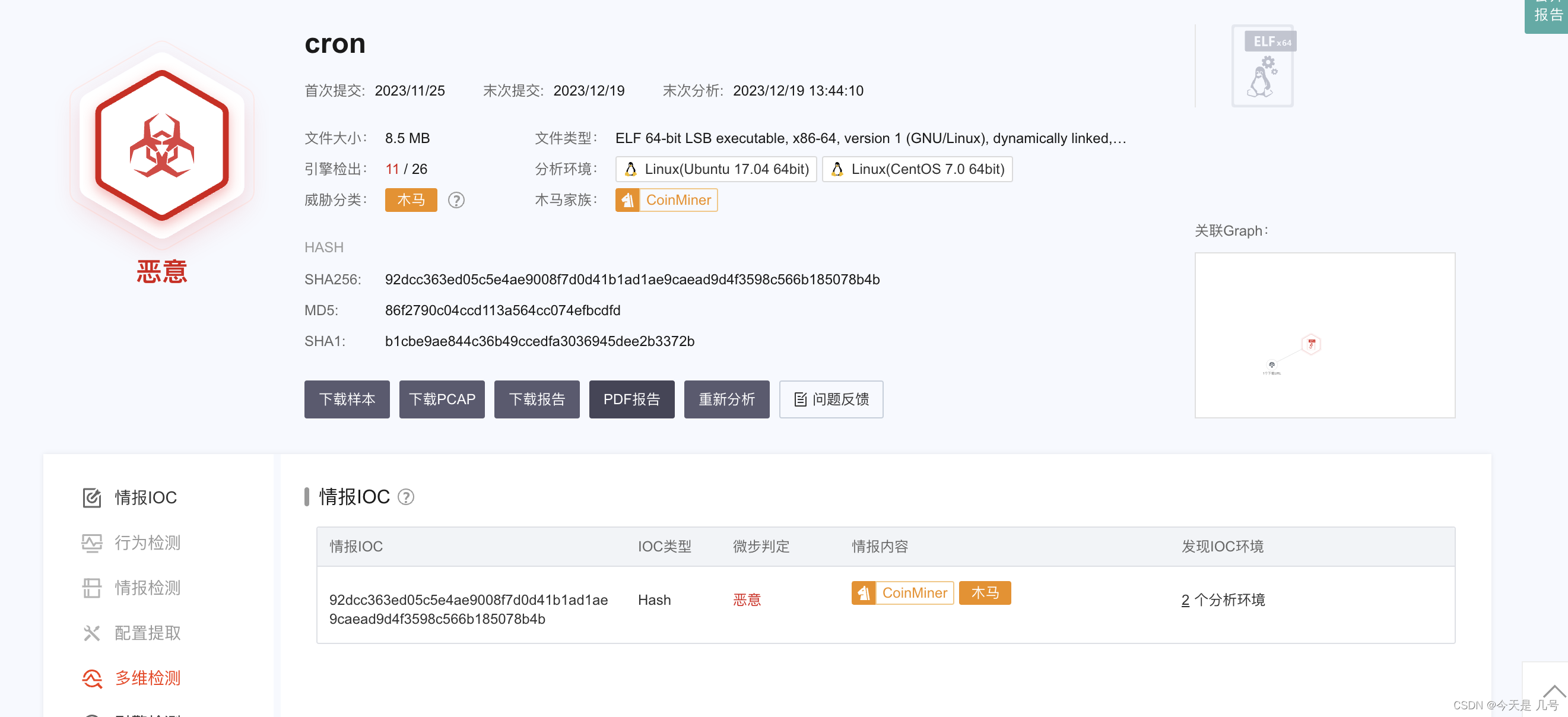1568x717 pixels.
Task: Select the Linux(CentOS 7.0 64bit) environment tag
Action: click(x=918, y=169)
